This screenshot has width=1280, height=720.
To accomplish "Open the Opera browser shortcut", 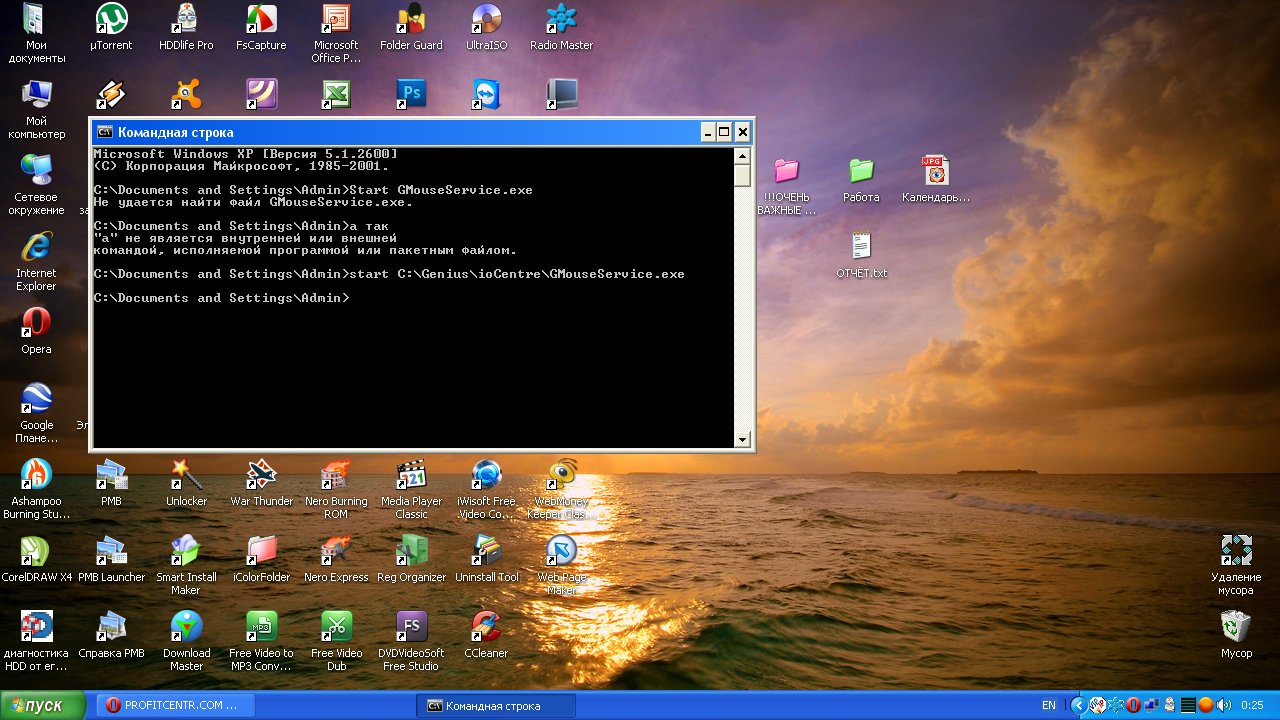I will 37,323.
